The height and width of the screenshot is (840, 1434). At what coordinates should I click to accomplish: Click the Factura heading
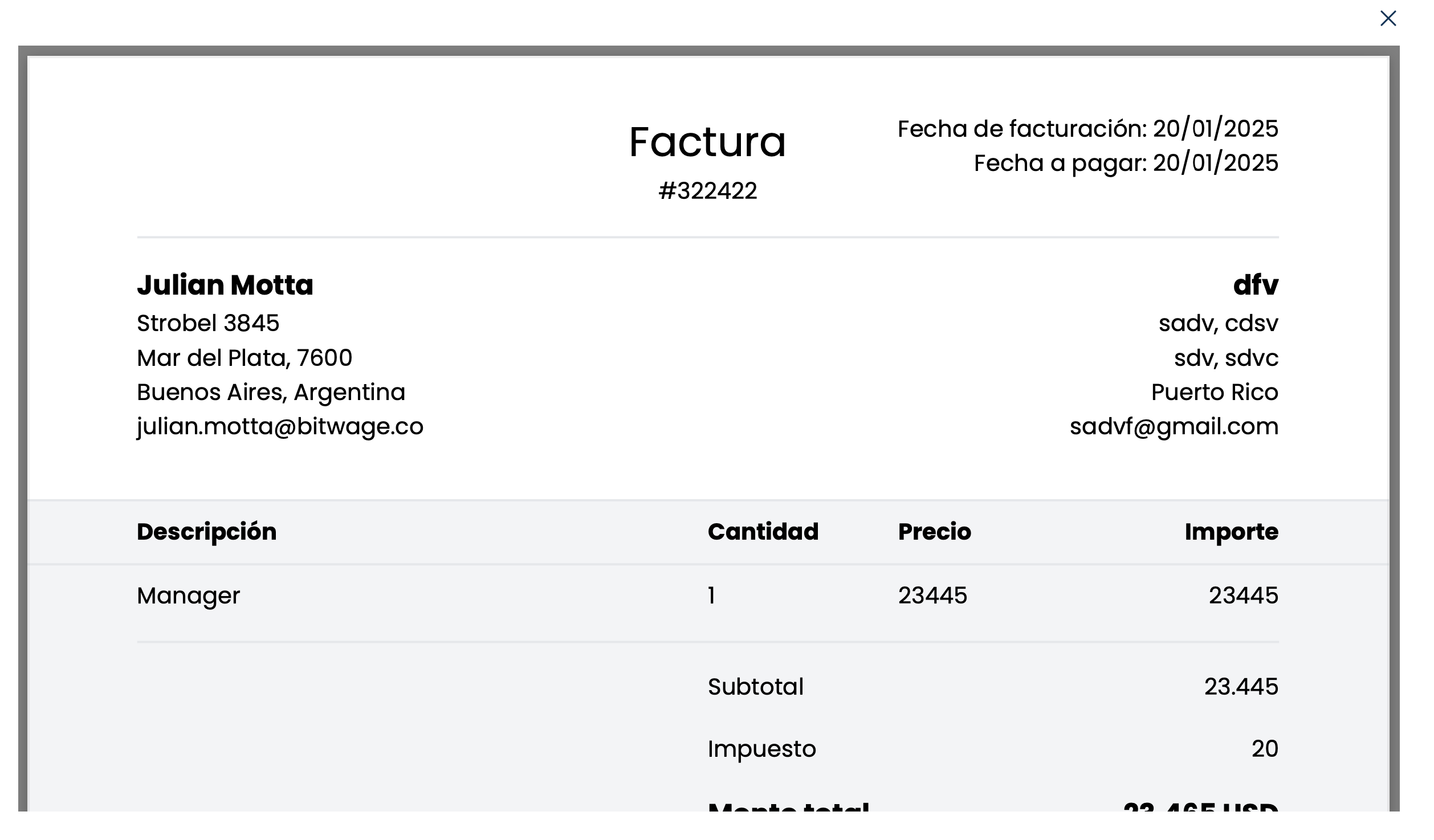pyautogui.click(x=707, y=142)
